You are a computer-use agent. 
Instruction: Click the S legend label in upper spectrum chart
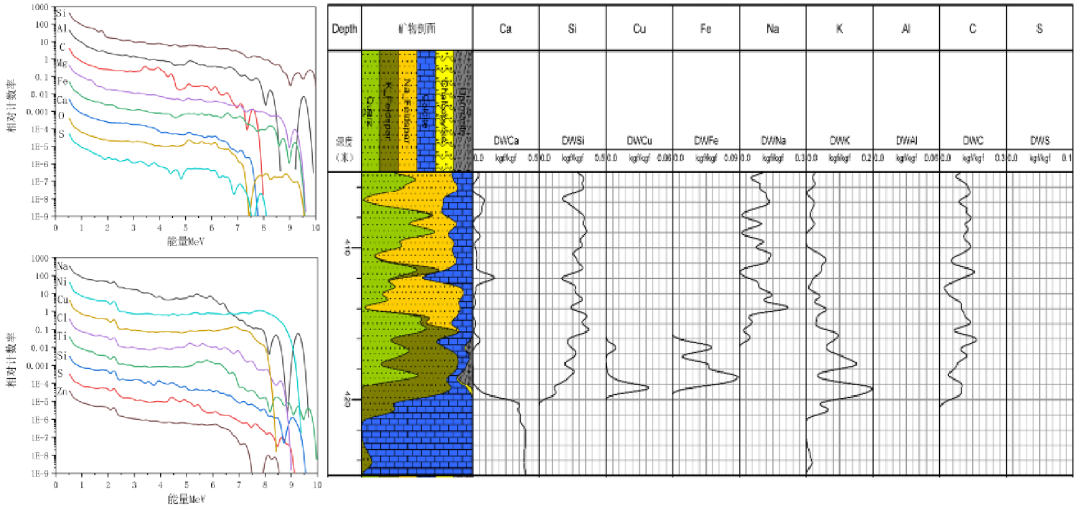[61, 134]
